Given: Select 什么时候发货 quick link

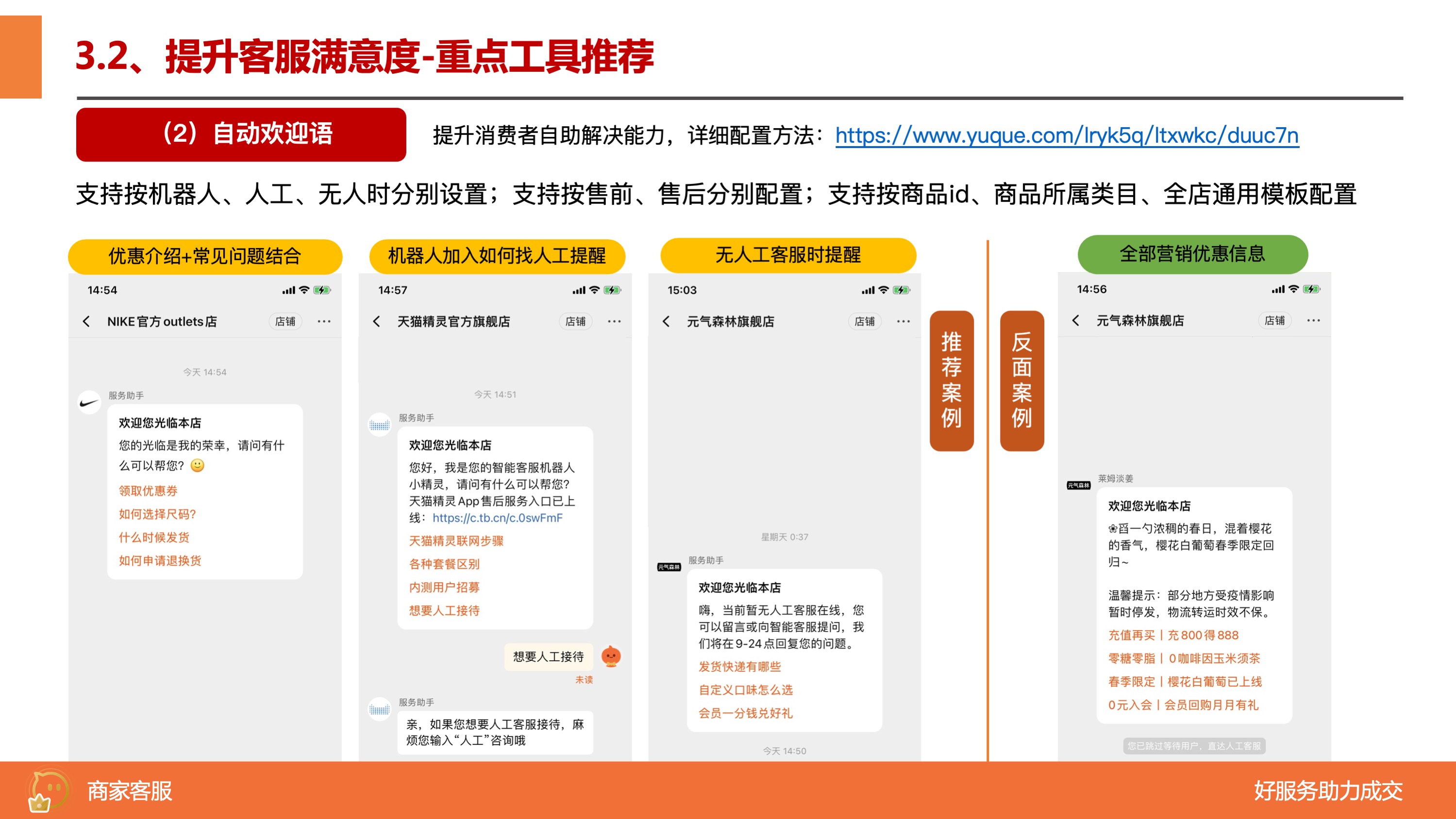Looking at the screenshot, I should (x=154, y=537).
